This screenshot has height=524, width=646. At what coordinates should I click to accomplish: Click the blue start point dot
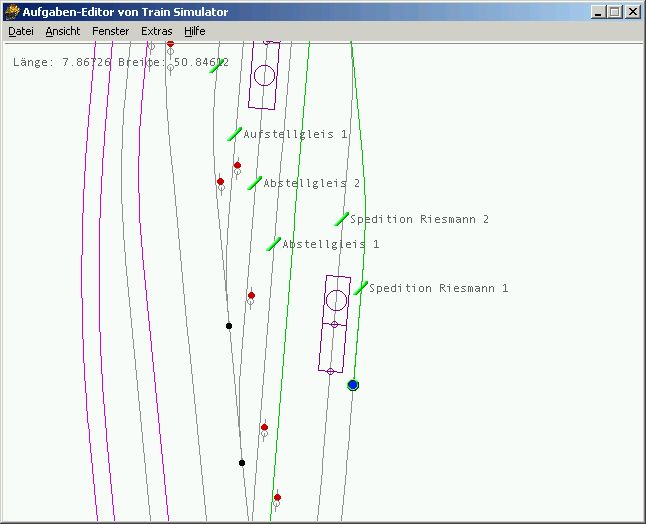click(353, 385)
